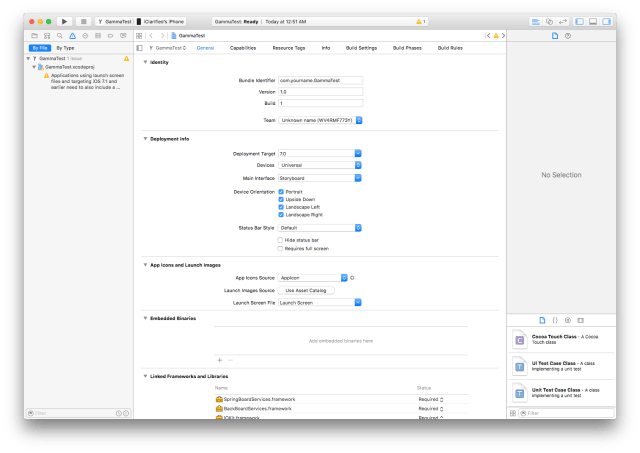640x453 pixels.
Task: Open the Capabilities tab
Action: [x=242, y=48]
